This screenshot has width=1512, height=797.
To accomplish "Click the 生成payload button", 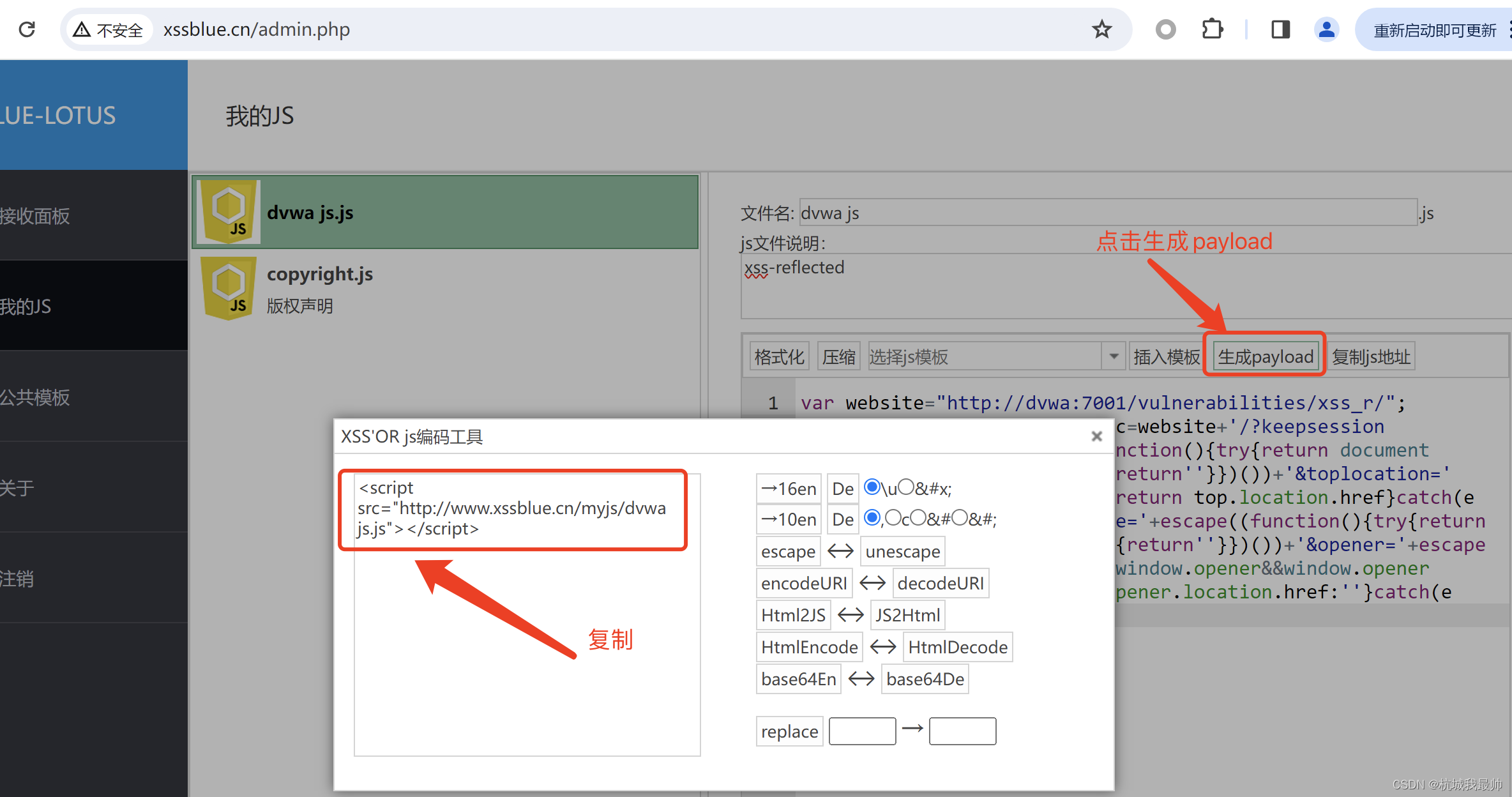I will [x=1266, y=356].
